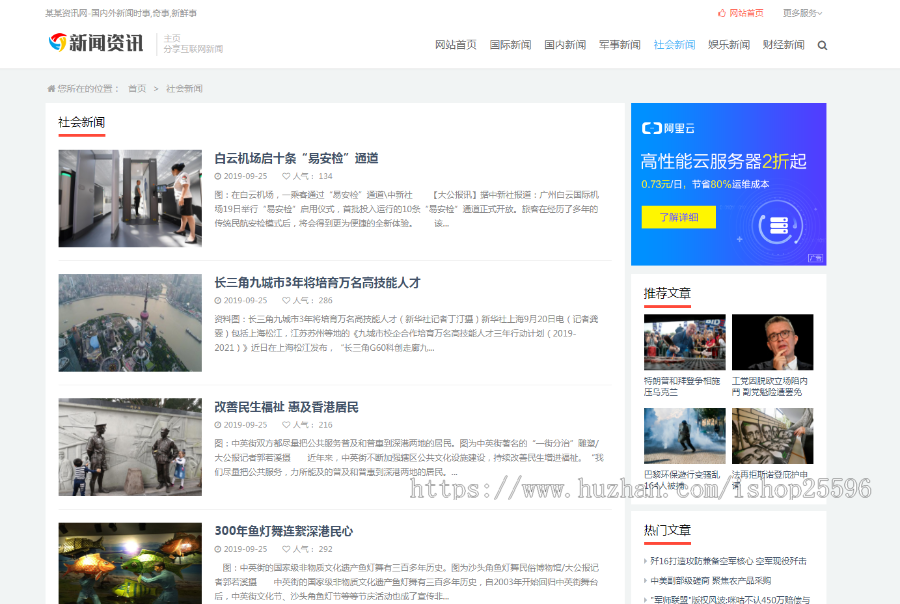
Task: Click bronze statues street thumbnail
Action: 130,447
